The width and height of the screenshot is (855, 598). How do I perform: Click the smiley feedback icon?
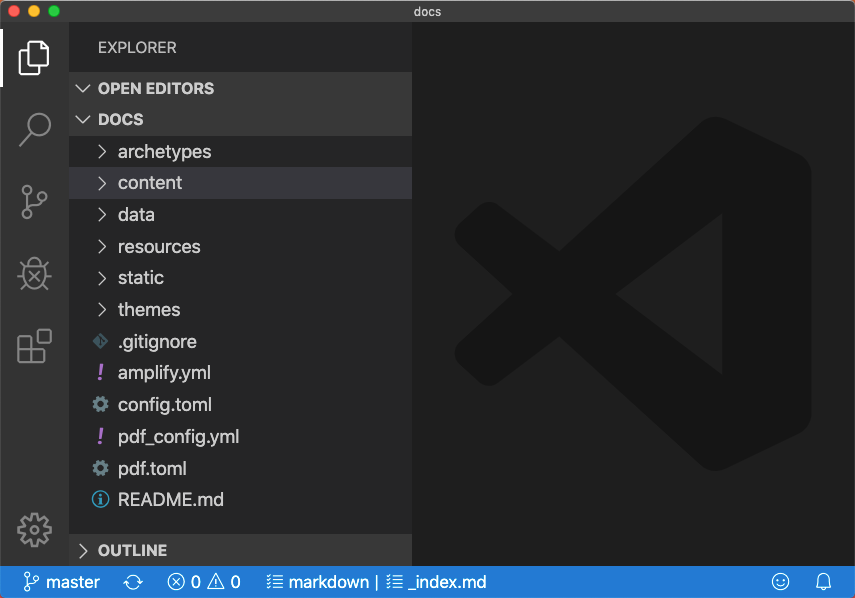[x=781, y=582]
